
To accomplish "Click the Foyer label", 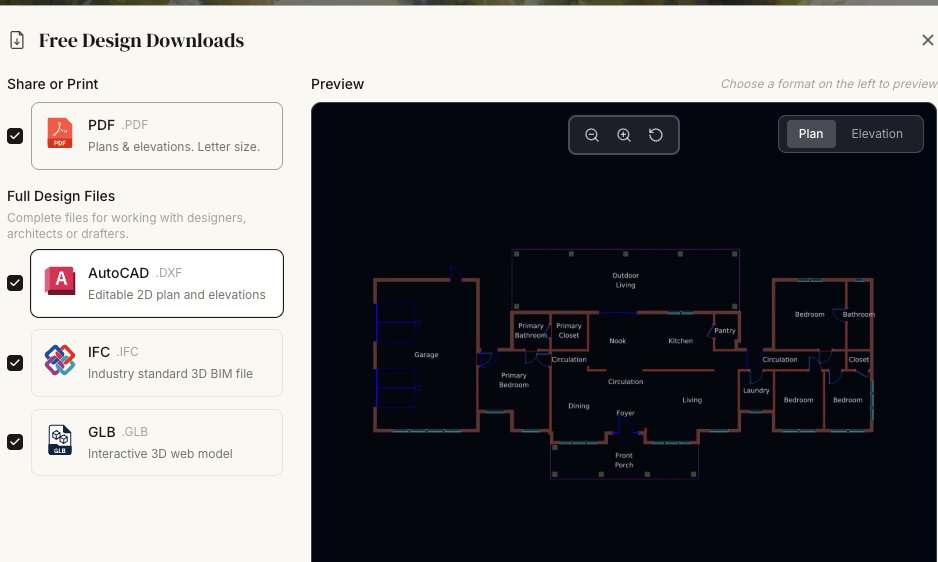I will (625, 413).
